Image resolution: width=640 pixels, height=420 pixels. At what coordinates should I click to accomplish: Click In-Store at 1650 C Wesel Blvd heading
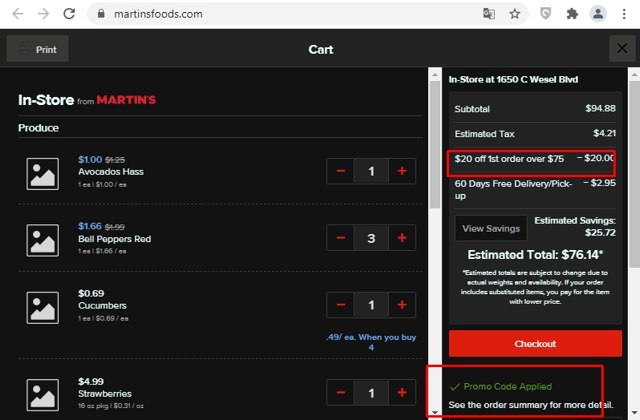coord(513,80)
